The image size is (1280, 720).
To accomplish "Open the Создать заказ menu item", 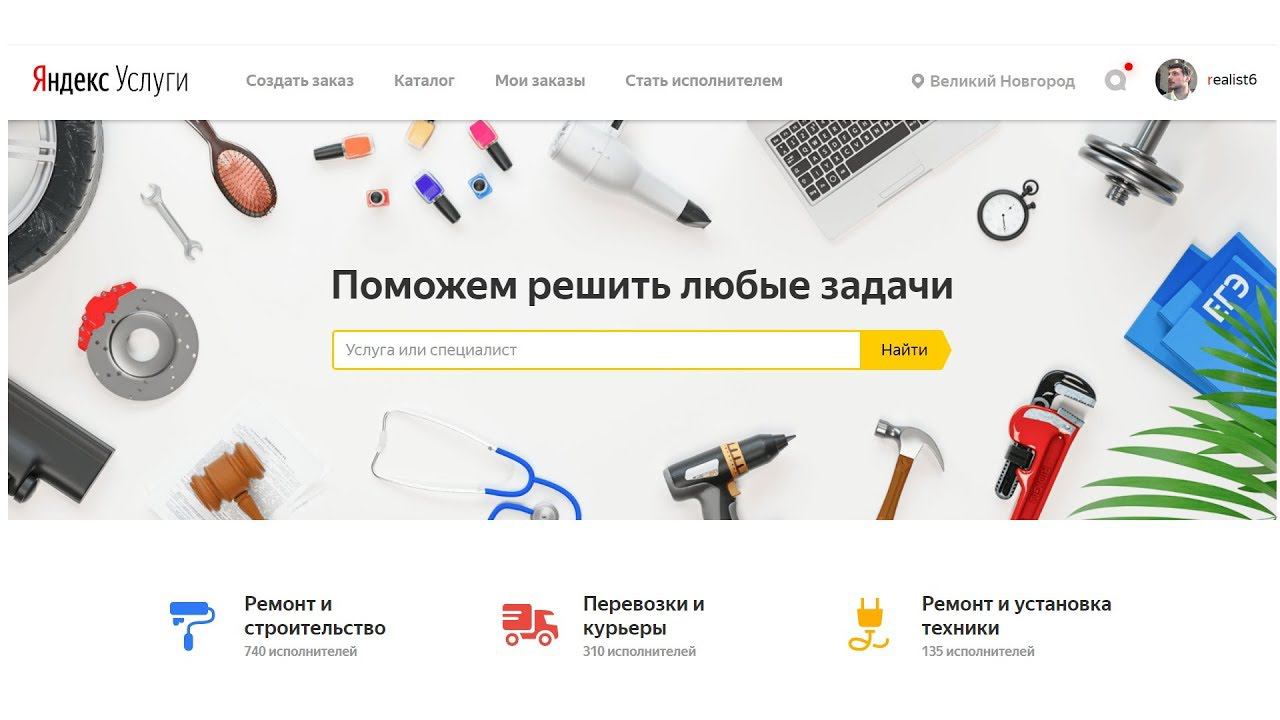I will click(300, 81).
